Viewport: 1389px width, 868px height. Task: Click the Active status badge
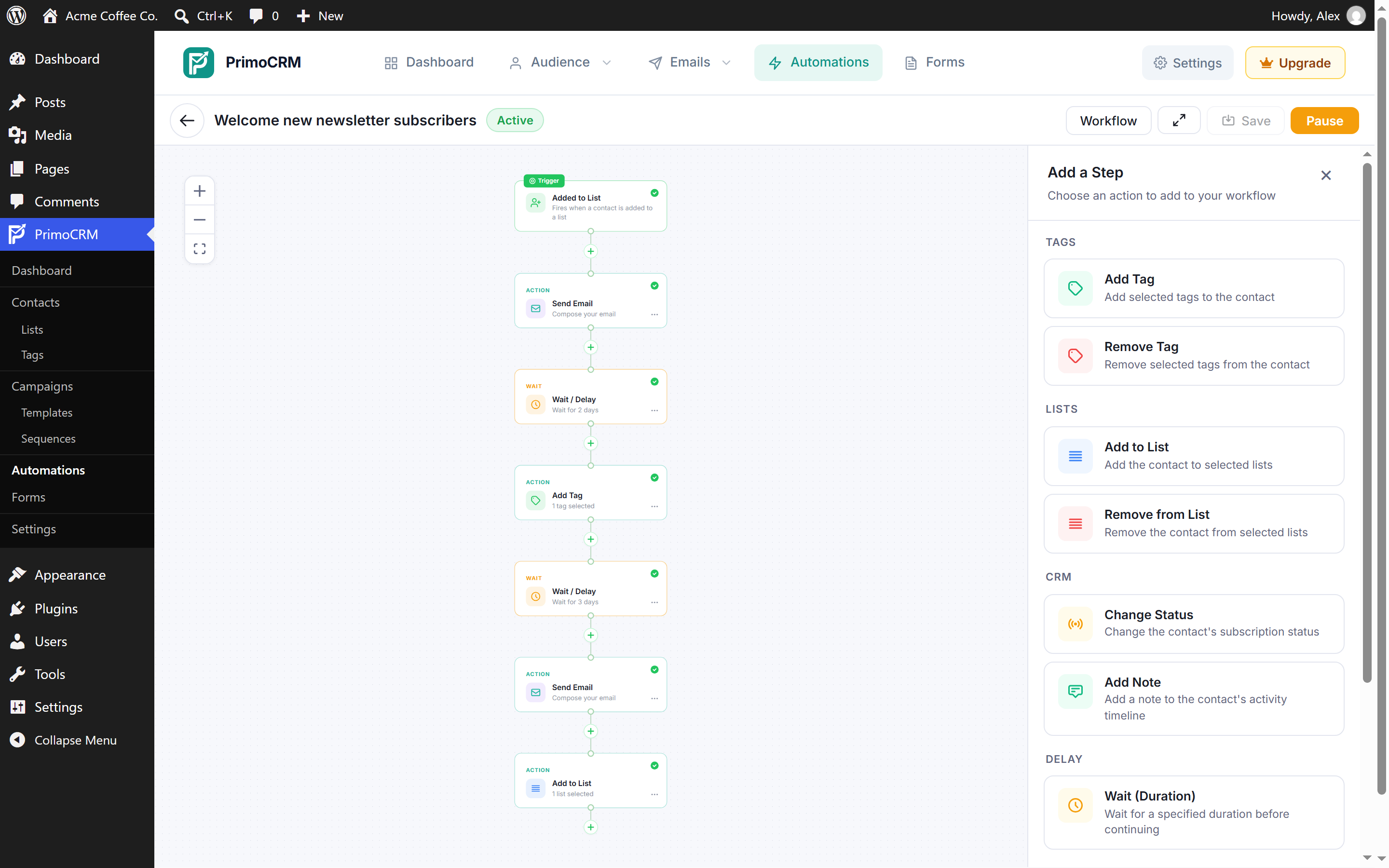pos(515,120)
